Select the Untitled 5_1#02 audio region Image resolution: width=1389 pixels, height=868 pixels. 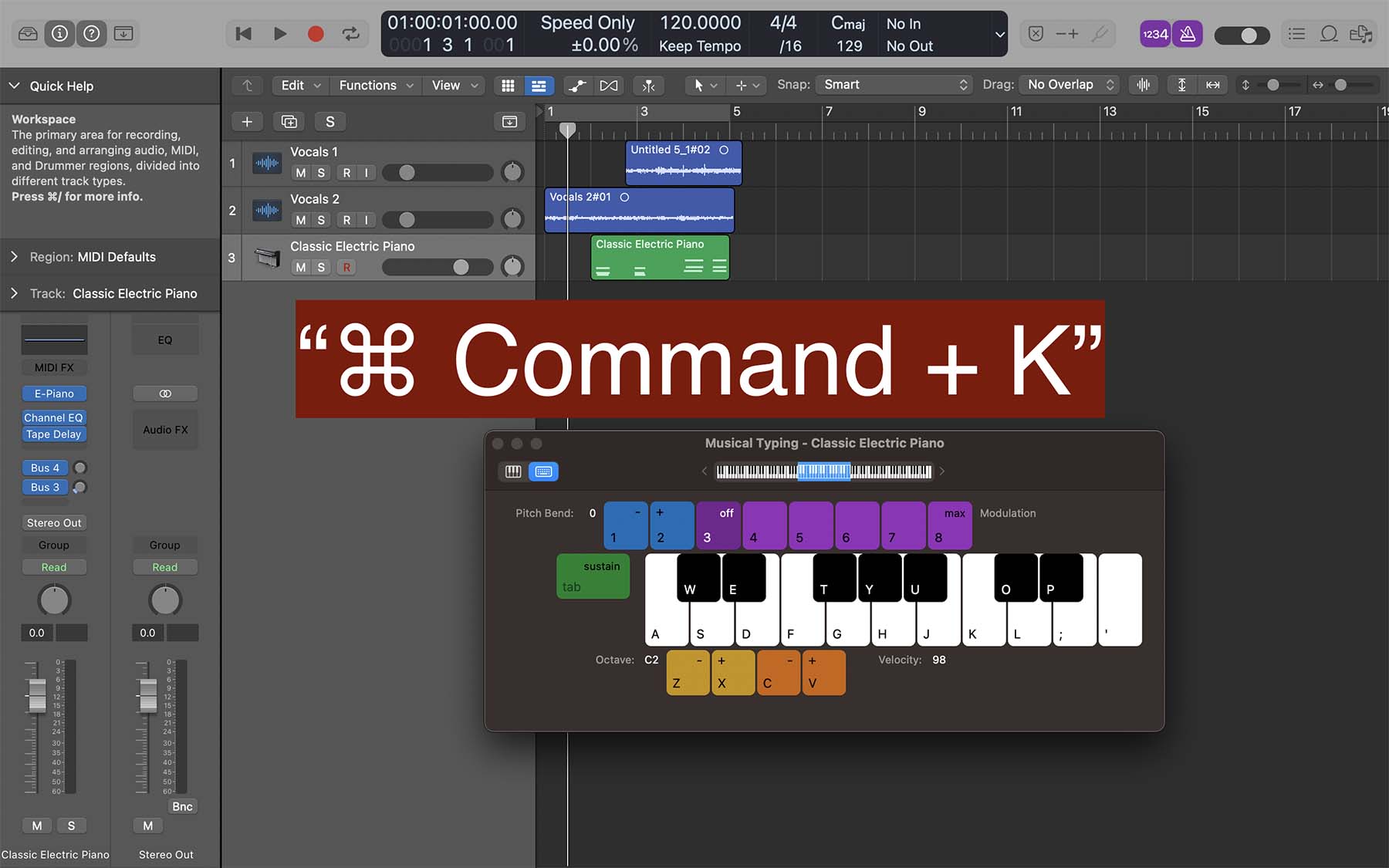pyautogui.click(x=683, y=163)
